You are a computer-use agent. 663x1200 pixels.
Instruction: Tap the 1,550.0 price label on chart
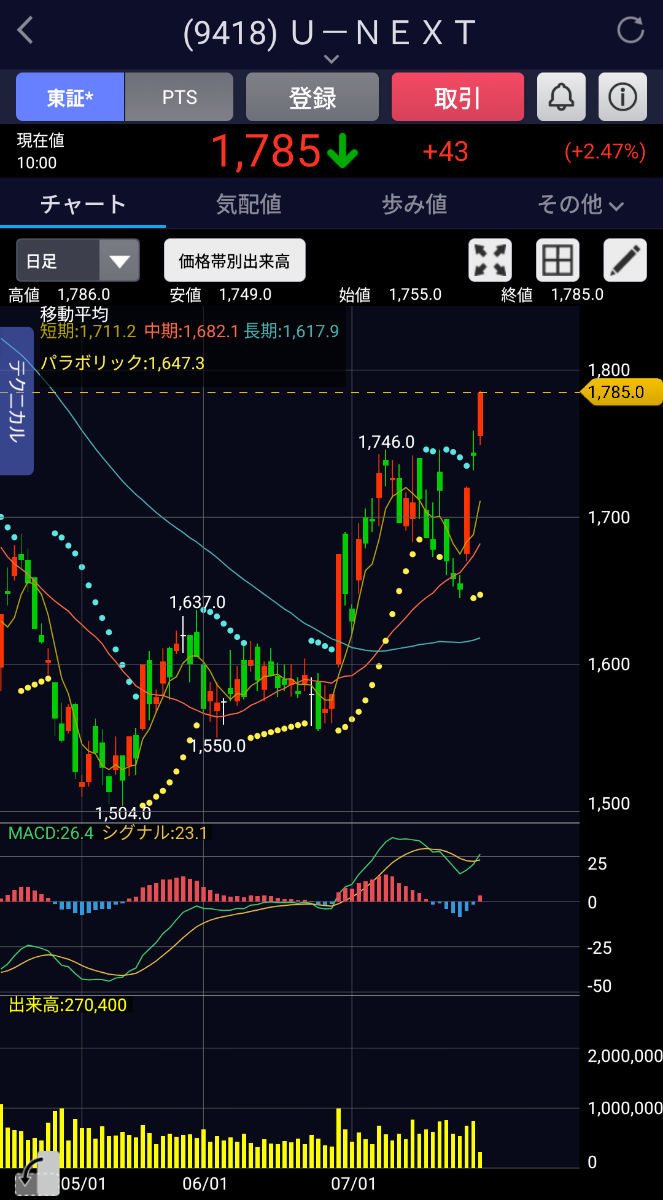[217, 745]
